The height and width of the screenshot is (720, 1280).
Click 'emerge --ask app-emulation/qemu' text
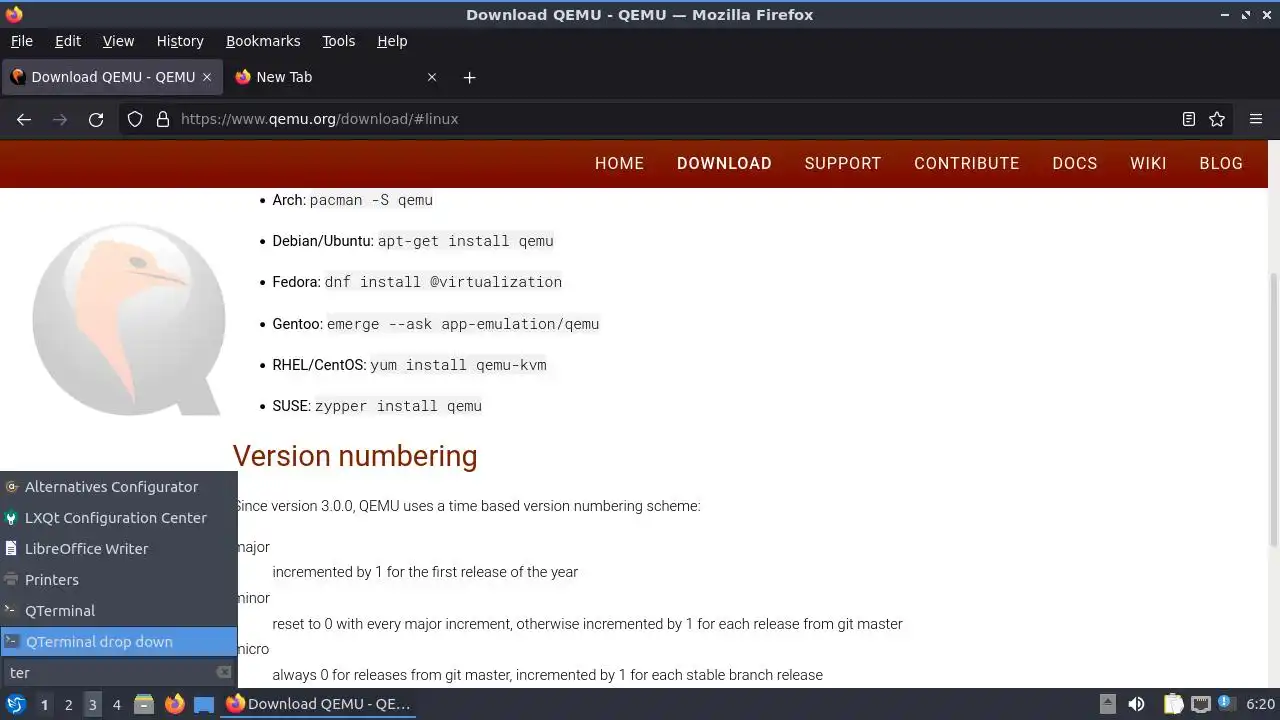[x=463, y=324]
